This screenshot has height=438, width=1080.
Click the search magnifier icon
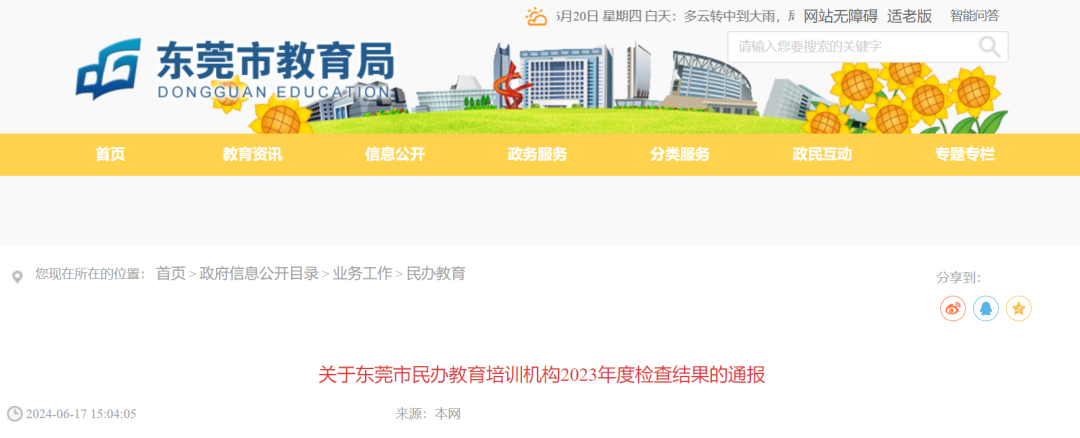tap(989, 47)
